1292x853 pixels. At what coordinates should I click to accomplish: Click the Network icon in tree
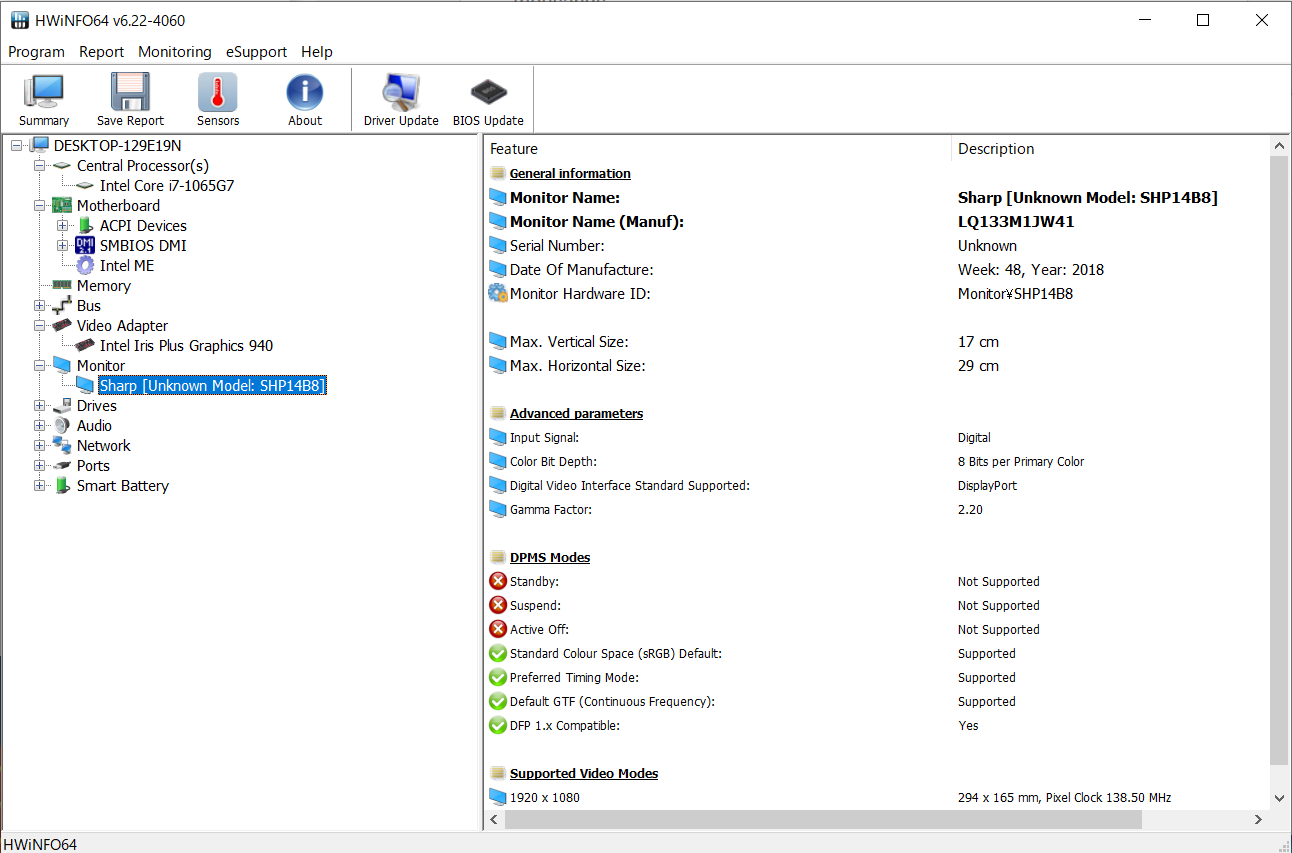tap(62, 446)
